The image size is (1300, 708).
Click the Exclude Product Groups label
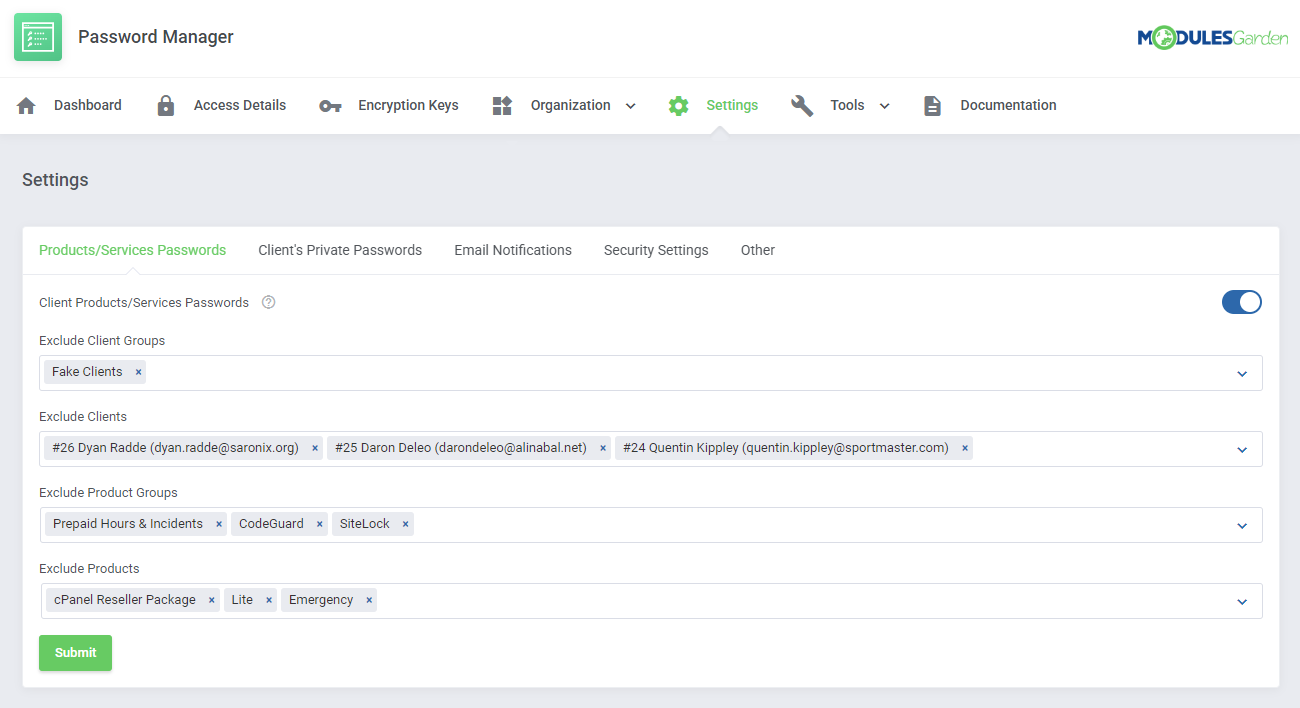coord(108,493)
